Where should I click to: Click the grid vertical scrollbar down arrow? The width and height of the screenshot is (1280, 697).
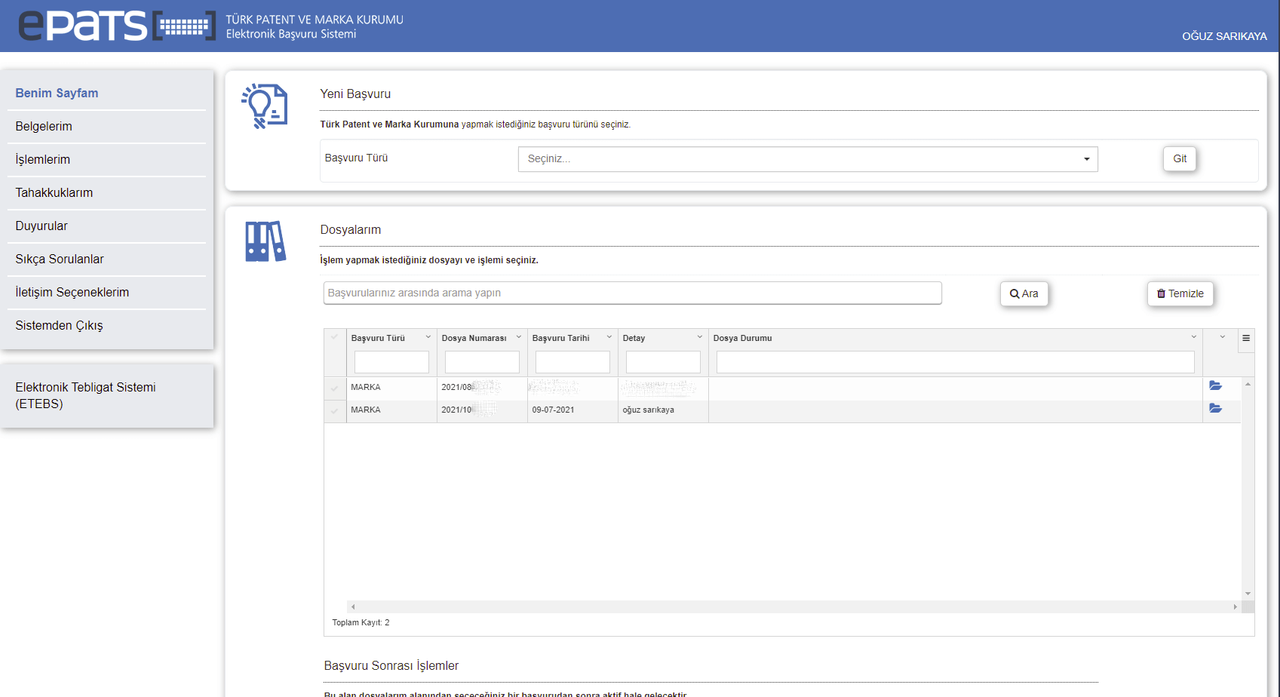pos(1247,594)
